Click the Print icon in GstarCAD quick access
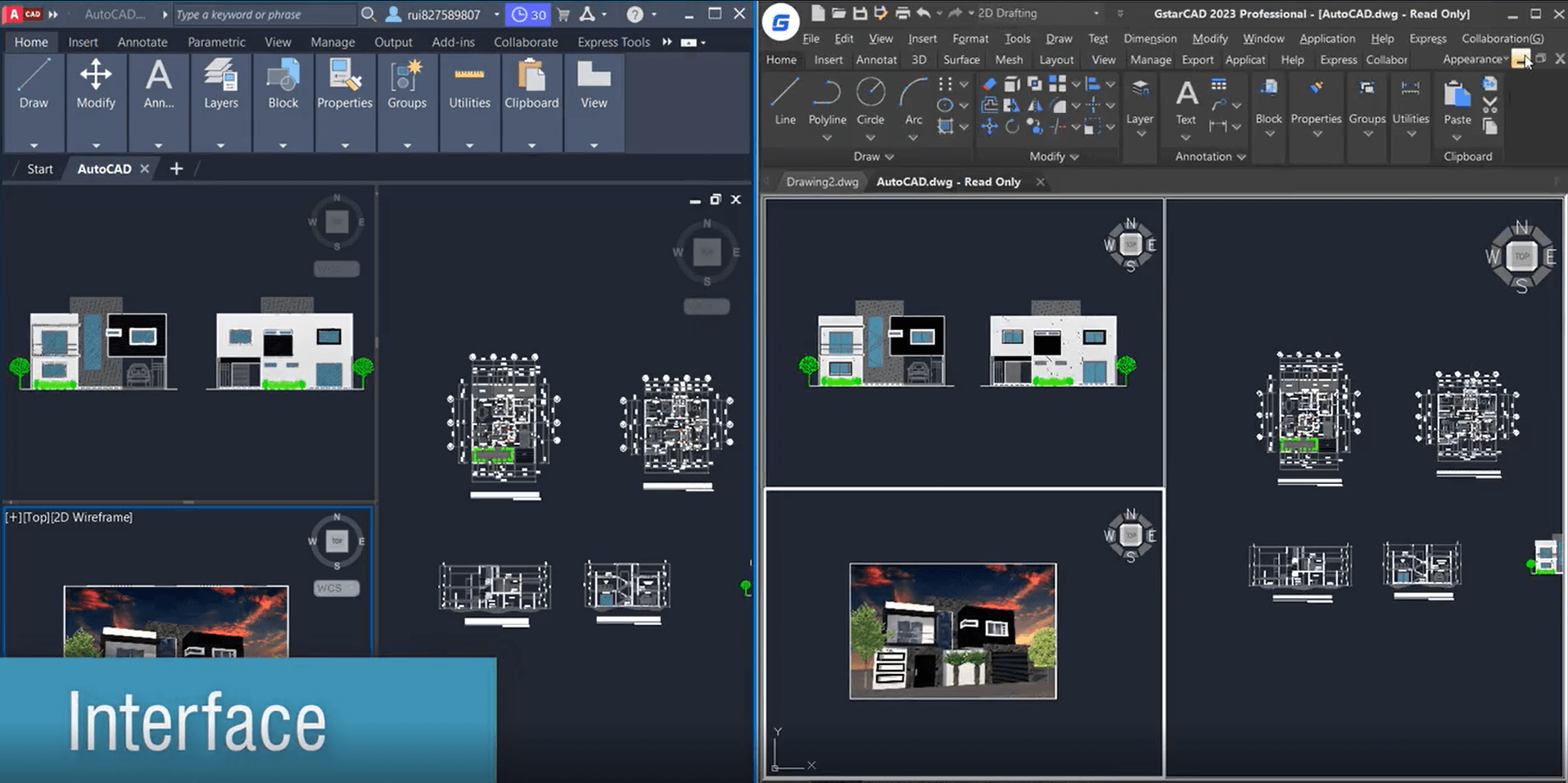The image size is (1568, 783). pyautogui.click(x=902, y=13)
